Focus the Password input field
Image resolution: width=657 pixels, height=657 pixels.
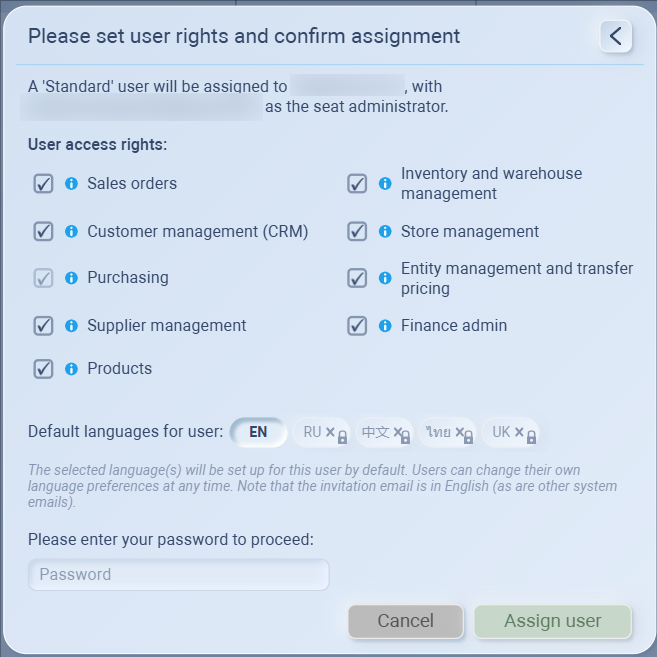[178, 575]
